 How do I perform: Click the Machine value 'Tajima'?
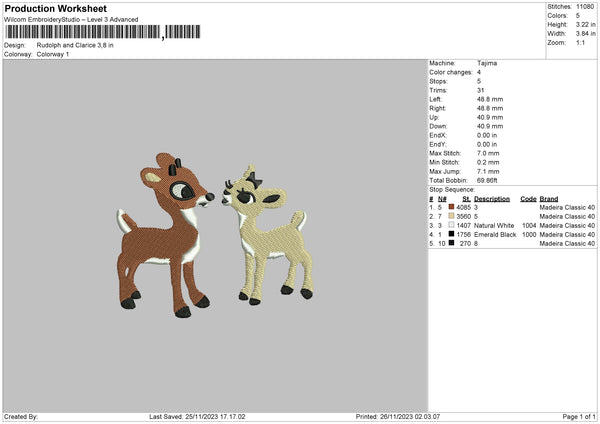pyautogui.click(x=487, y=63)
